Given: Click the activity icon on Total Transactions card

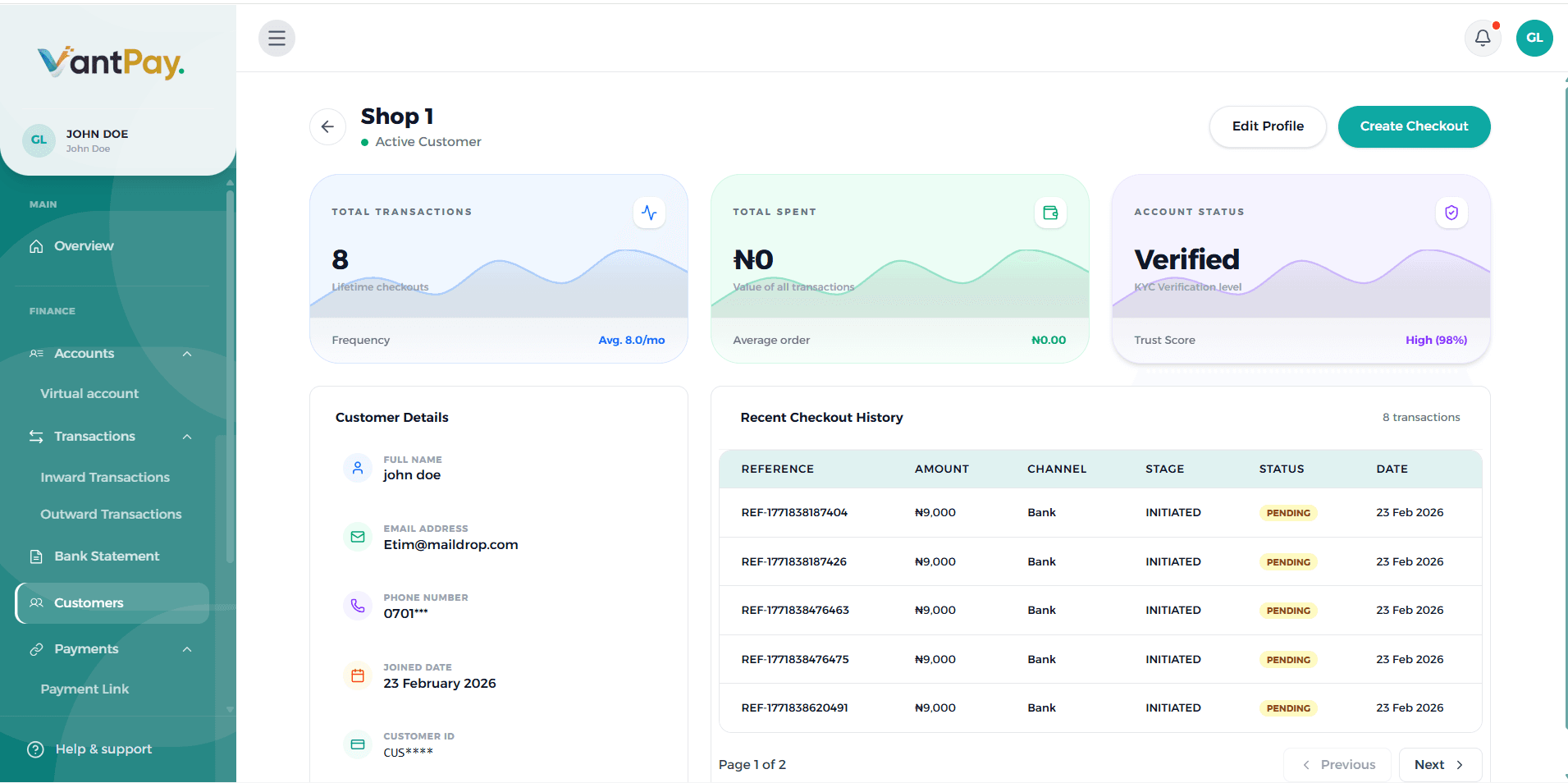Looking at the screenshot, I should [x=649, y=212].
